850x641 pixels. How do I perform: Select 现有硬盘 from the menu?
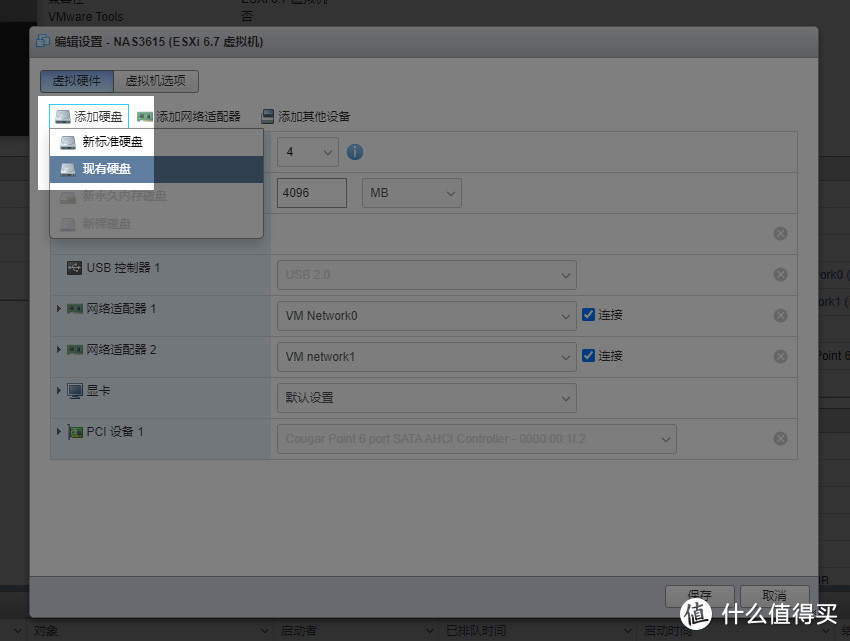pos(106,169)
